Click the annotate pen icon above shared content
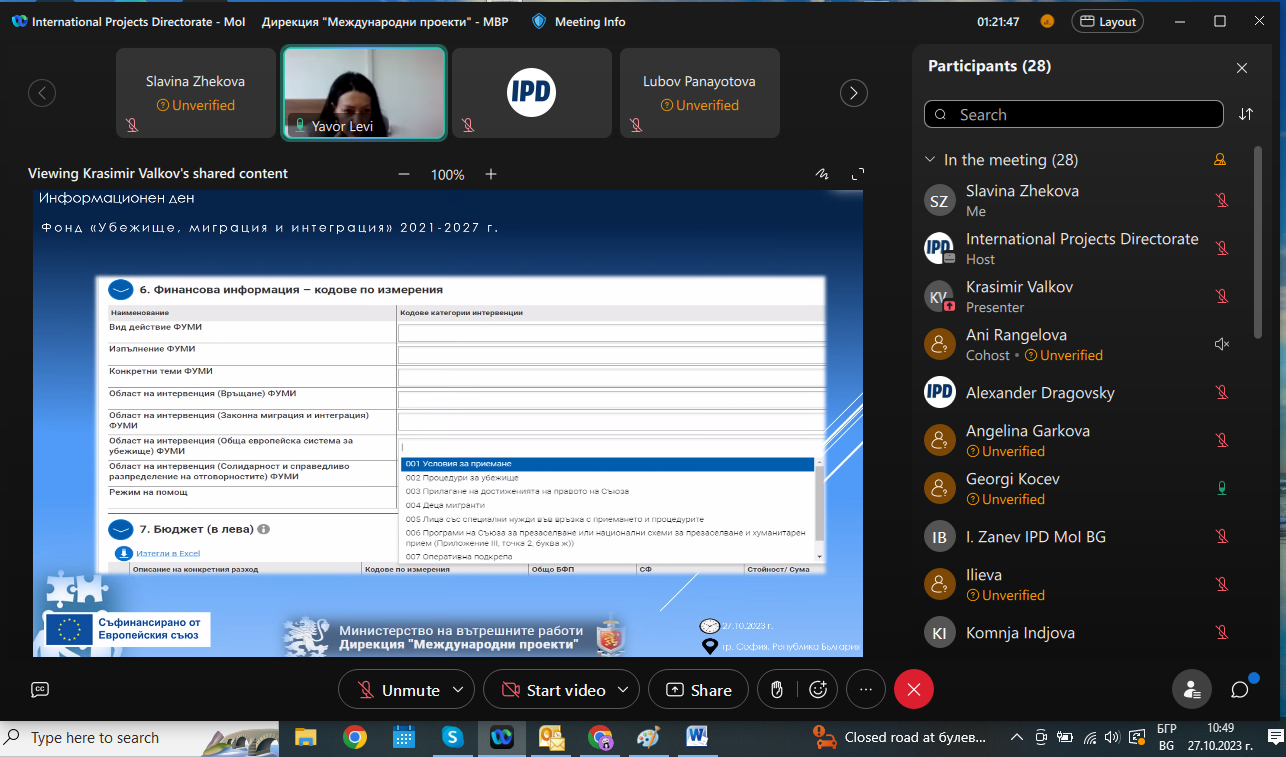1286x757 pixels. pos(822,173)
